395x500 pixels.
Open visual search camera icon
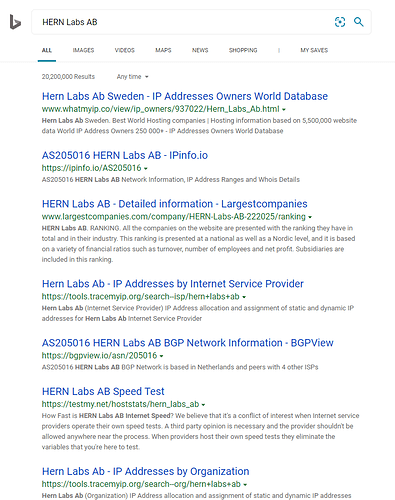pyautogui.click(x=340, y=22)
